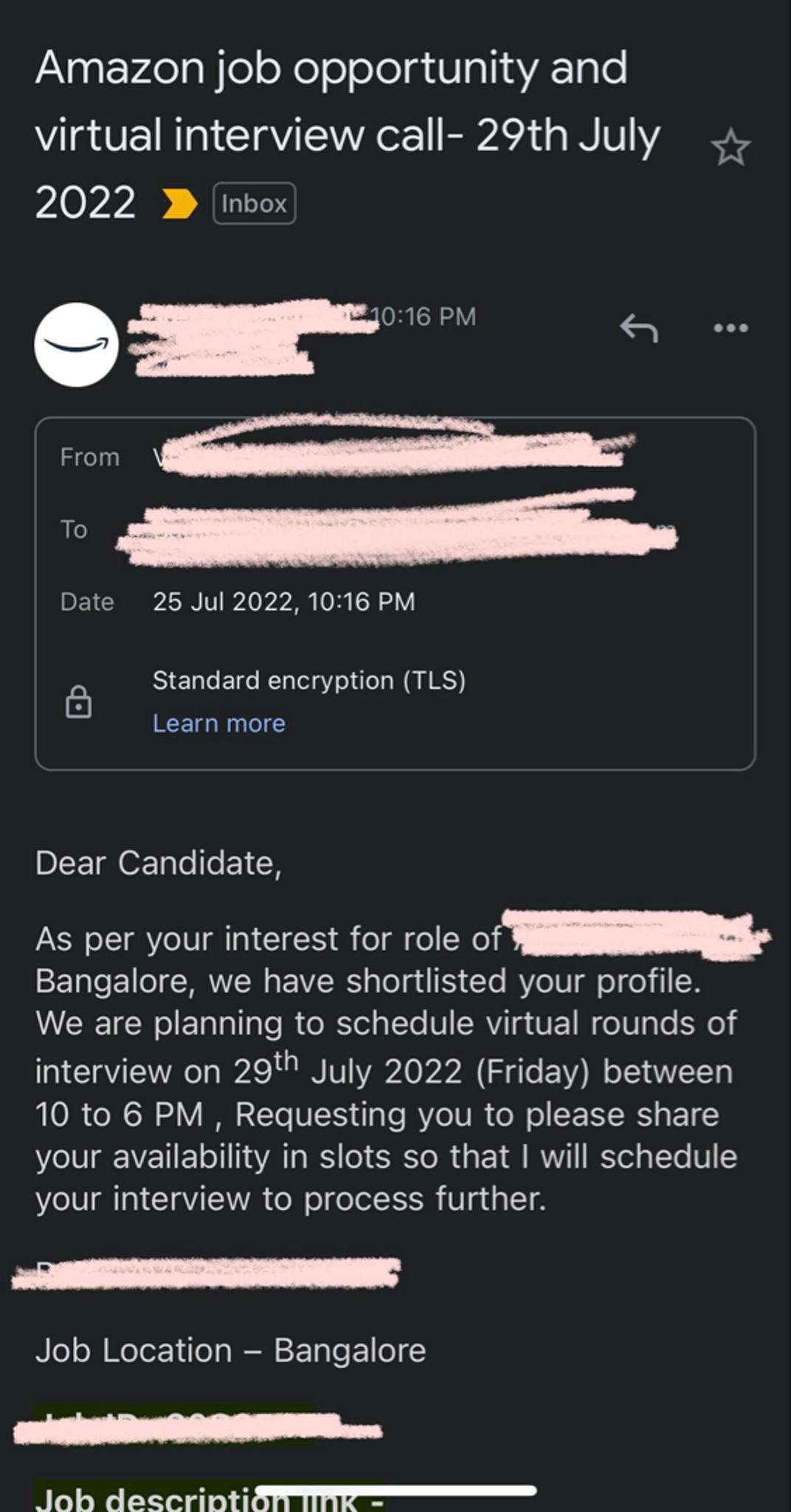The image size is (791, 1512).
Task: Tap the email subject title
Action: pyautogui.click(x=348, y=134)
